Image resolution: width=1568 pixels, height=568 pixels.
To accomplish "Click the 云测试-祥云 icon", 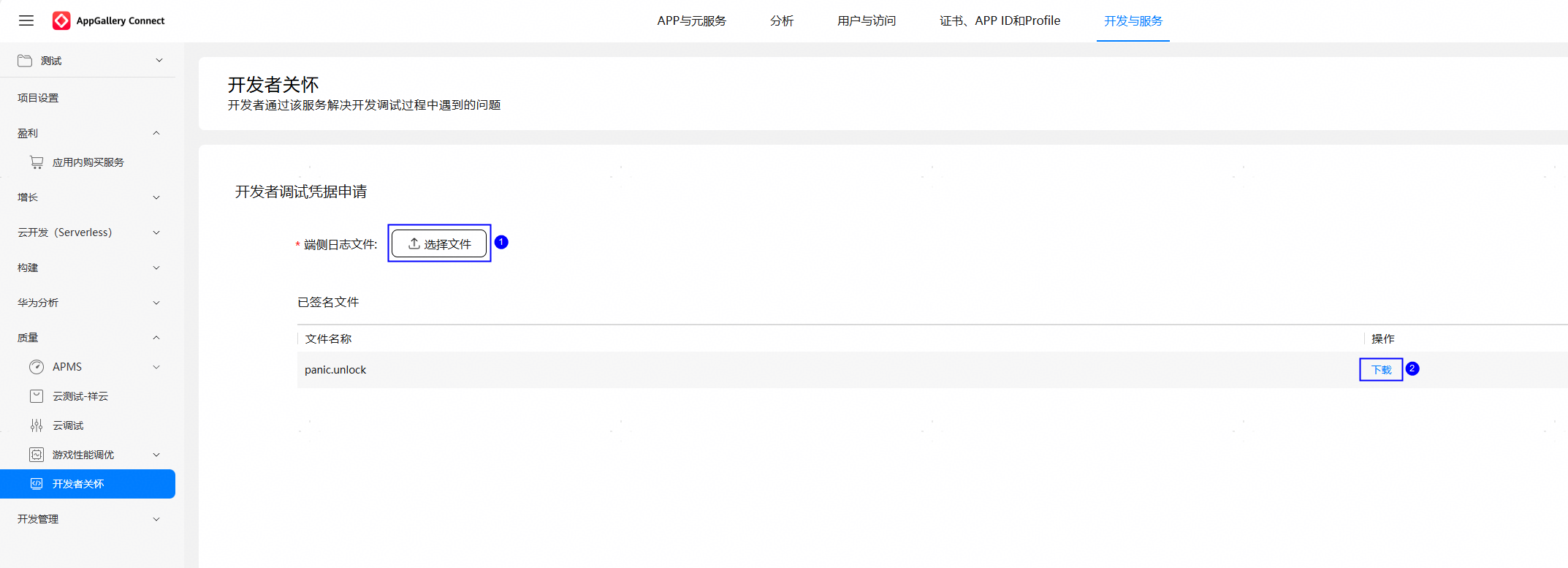I will click(x=37, y=396).
